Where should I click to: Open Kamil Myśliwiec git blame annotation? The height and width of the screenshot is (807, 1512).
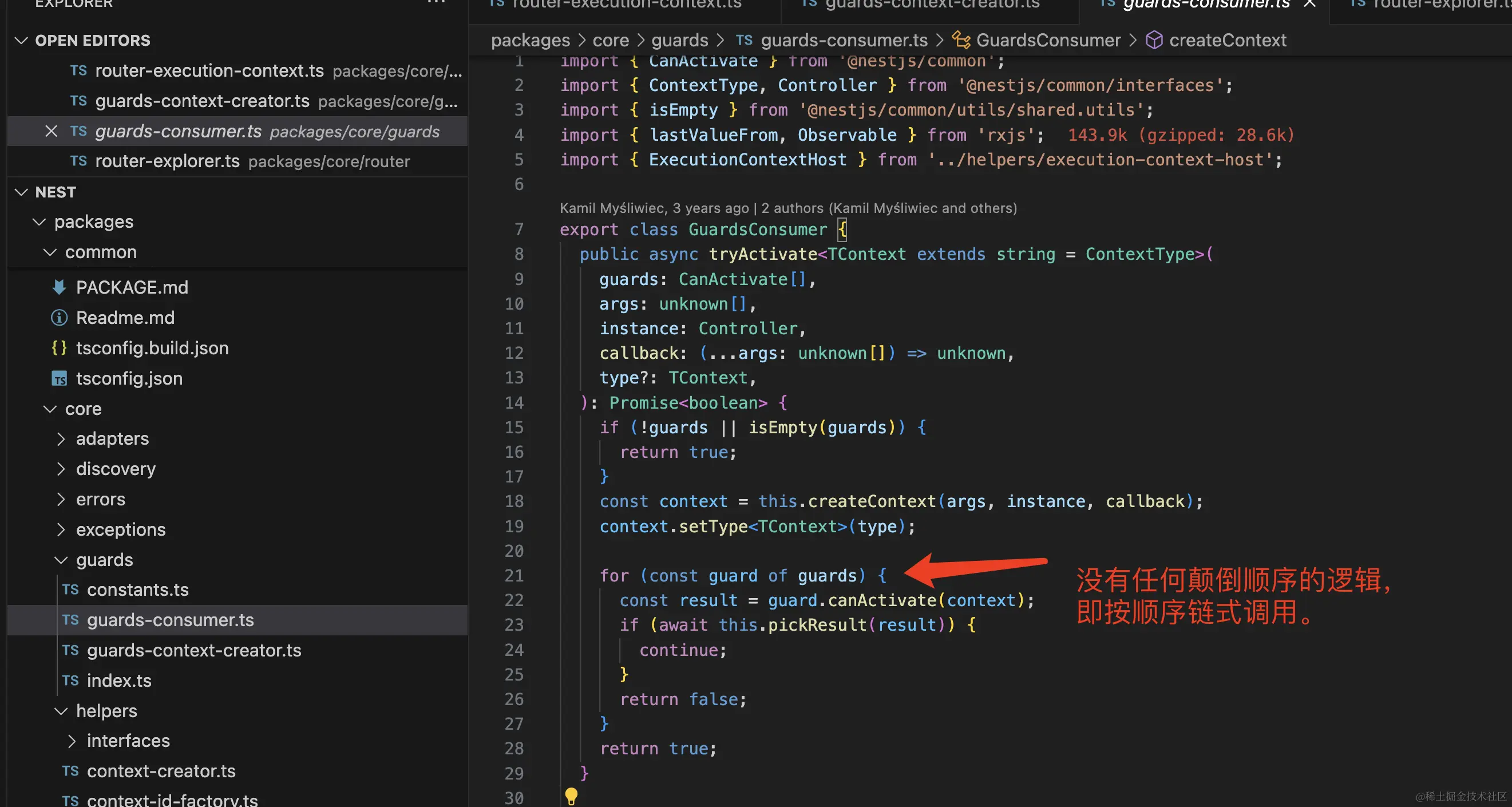(x=788, y=208)
